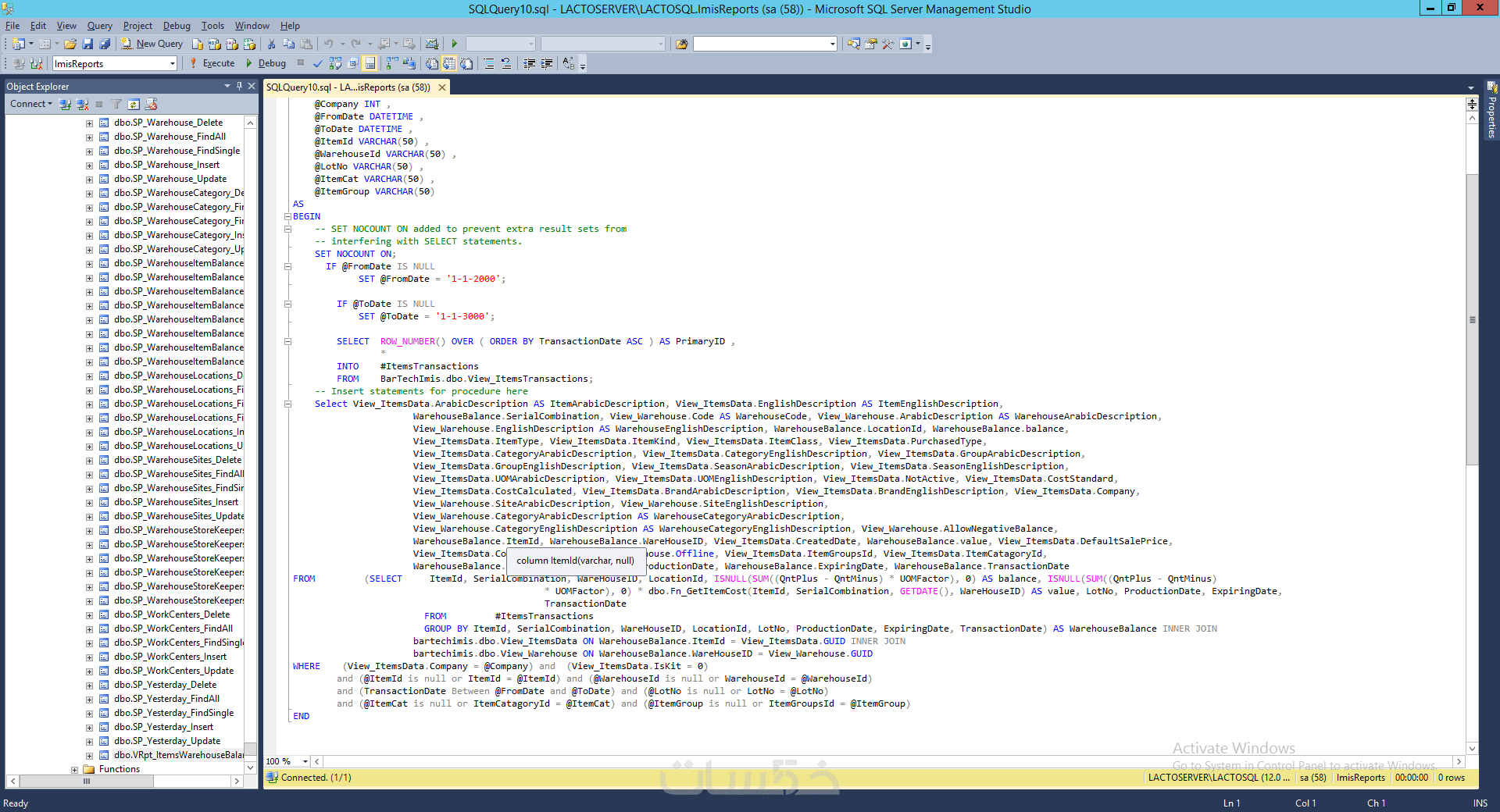Viewport: 1500px width, 812px height.
Task: Toggle Include Actual Execution Plan button
Action: (391, 63)
